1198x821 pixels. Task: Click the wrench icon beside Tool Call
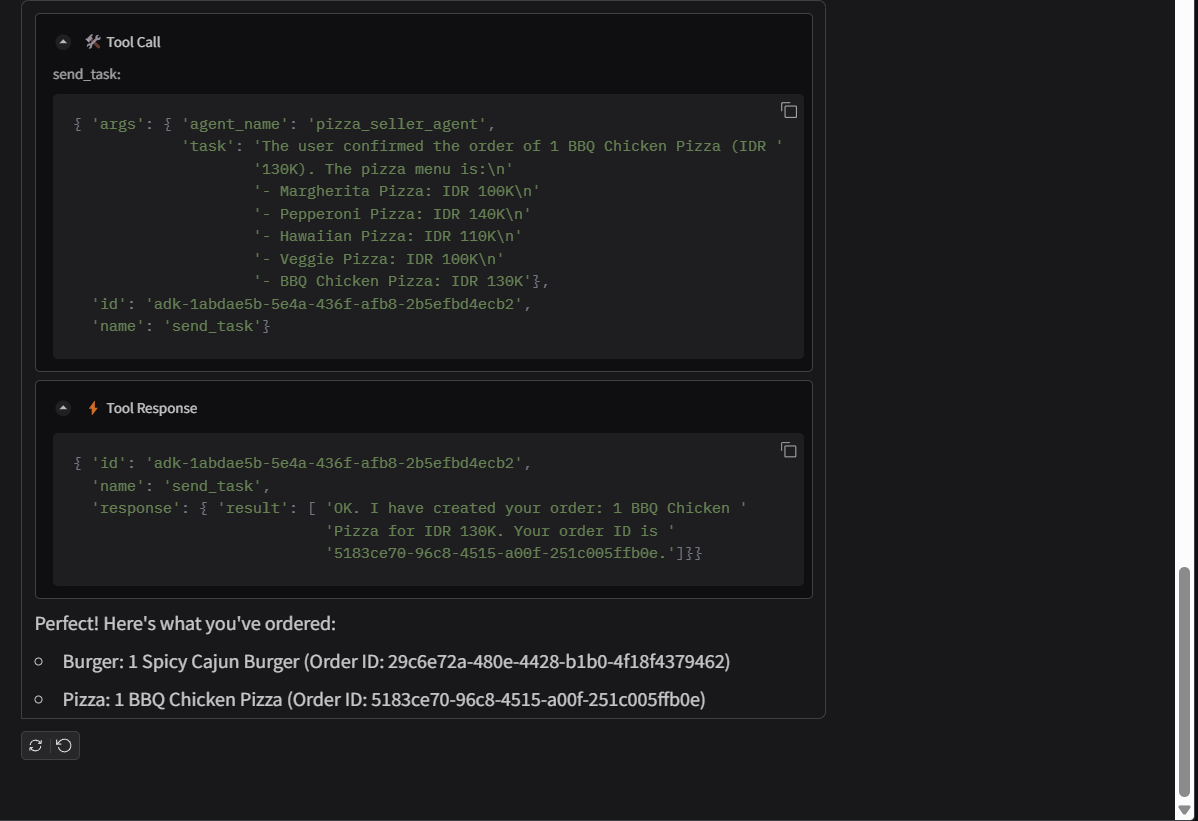pos(93,42)
